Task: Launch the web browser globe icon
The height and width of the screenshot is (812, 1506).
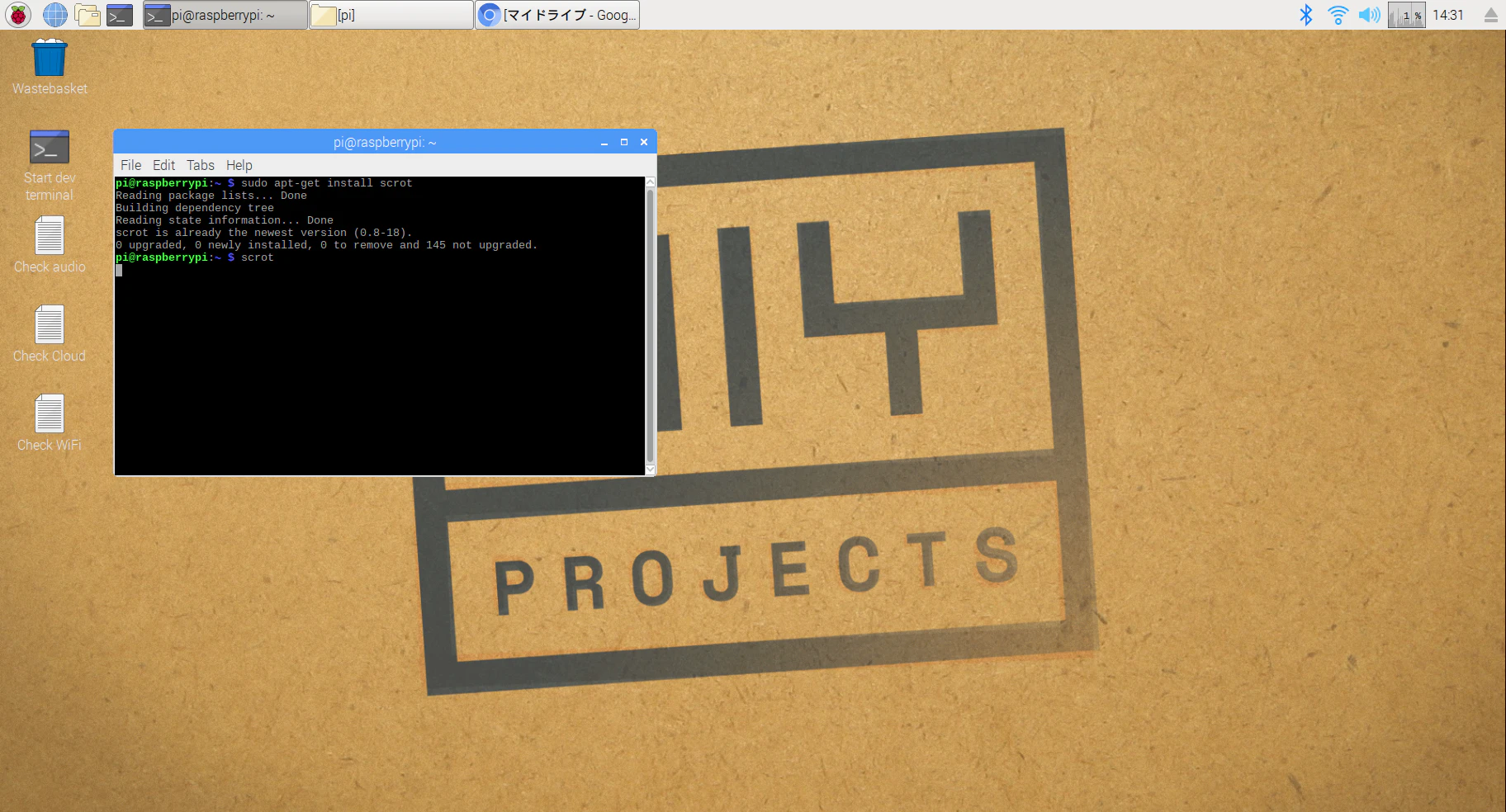Action: tap(54, 15)
